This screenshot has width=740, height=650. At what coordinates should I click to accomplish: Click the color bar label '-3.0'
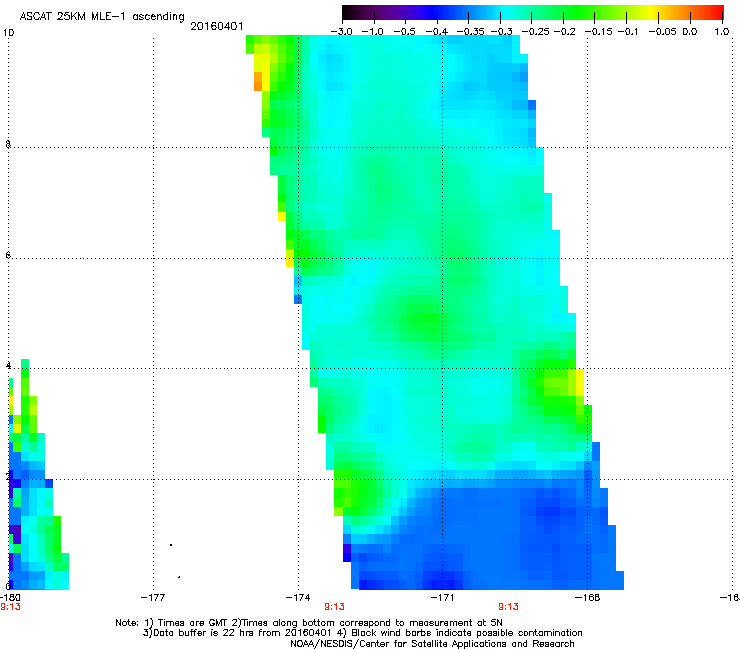click(342, 32)
